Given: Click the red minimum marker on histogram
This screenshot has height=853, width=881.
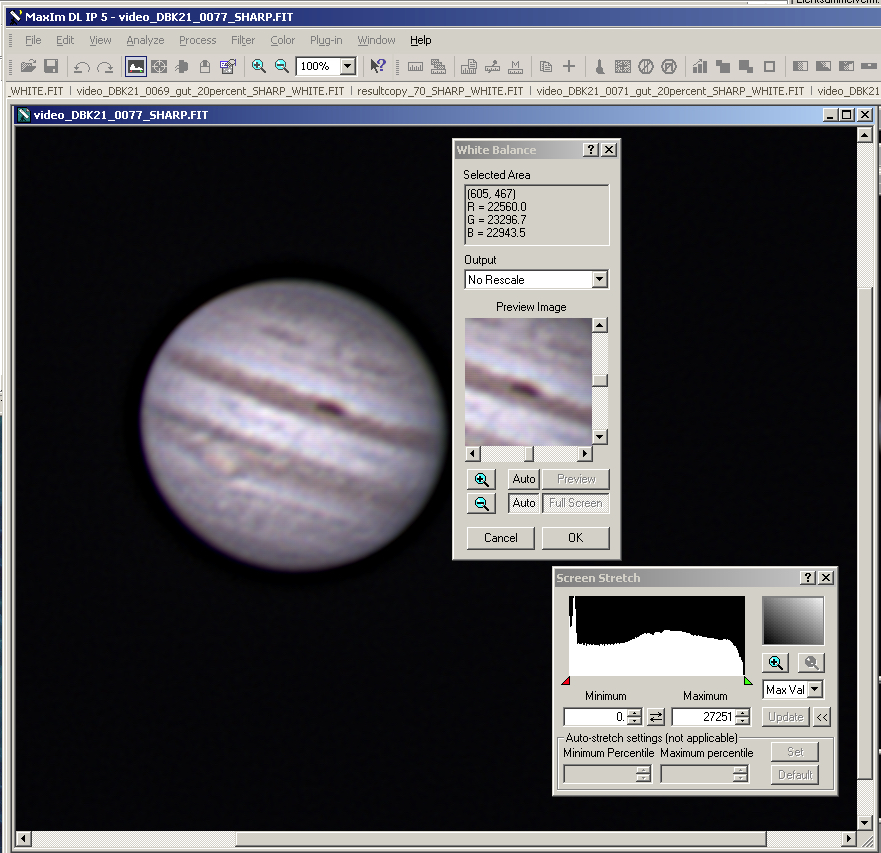Looking at the screenshot, I should pos(566,680).
